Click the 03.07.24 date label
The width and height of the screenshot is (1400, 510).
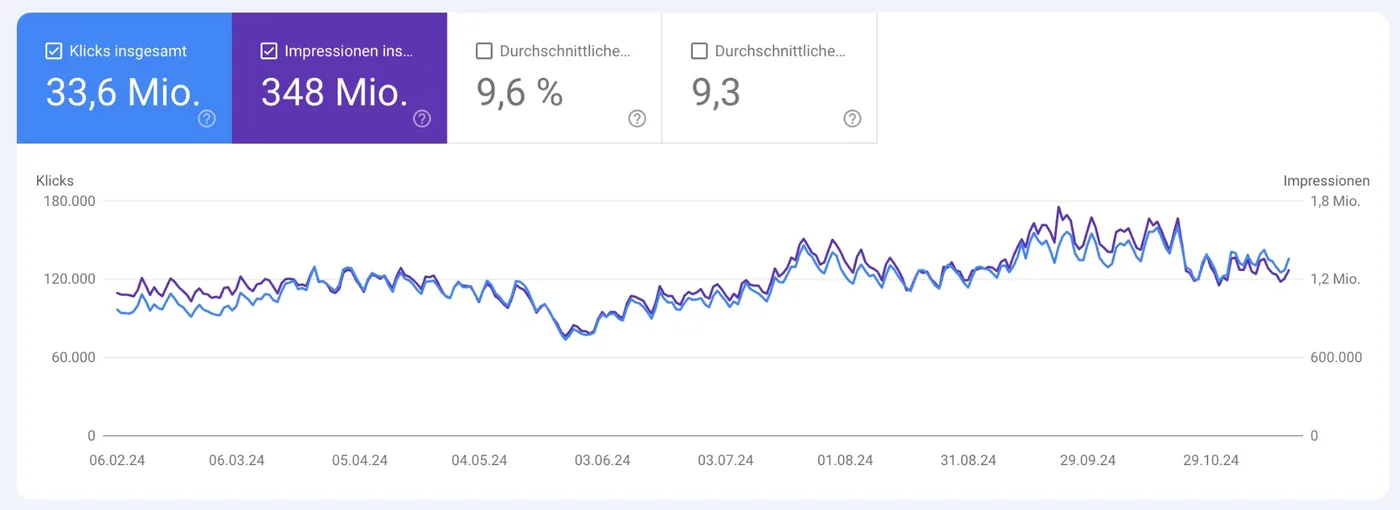(x=726, y=461)
